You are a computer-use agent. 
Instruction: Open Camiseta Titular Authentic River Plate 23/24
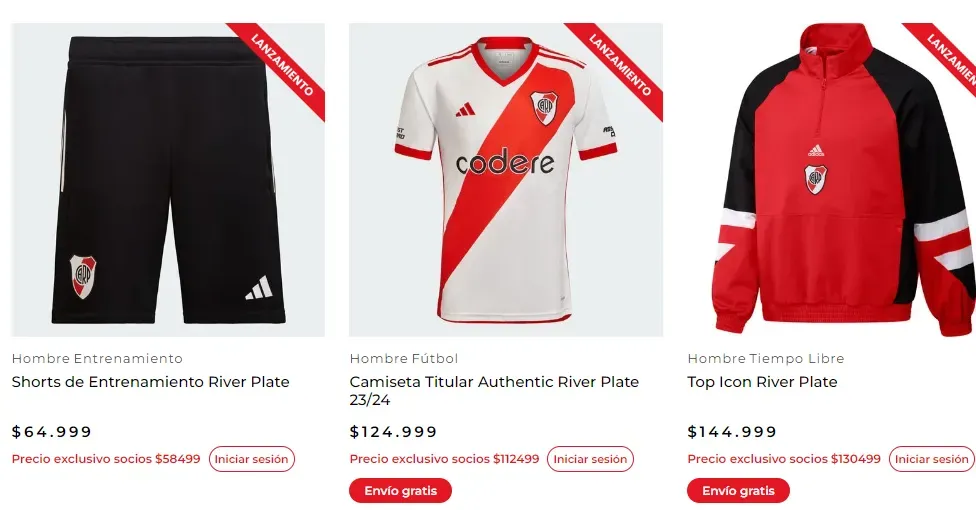tap(494, 390)
